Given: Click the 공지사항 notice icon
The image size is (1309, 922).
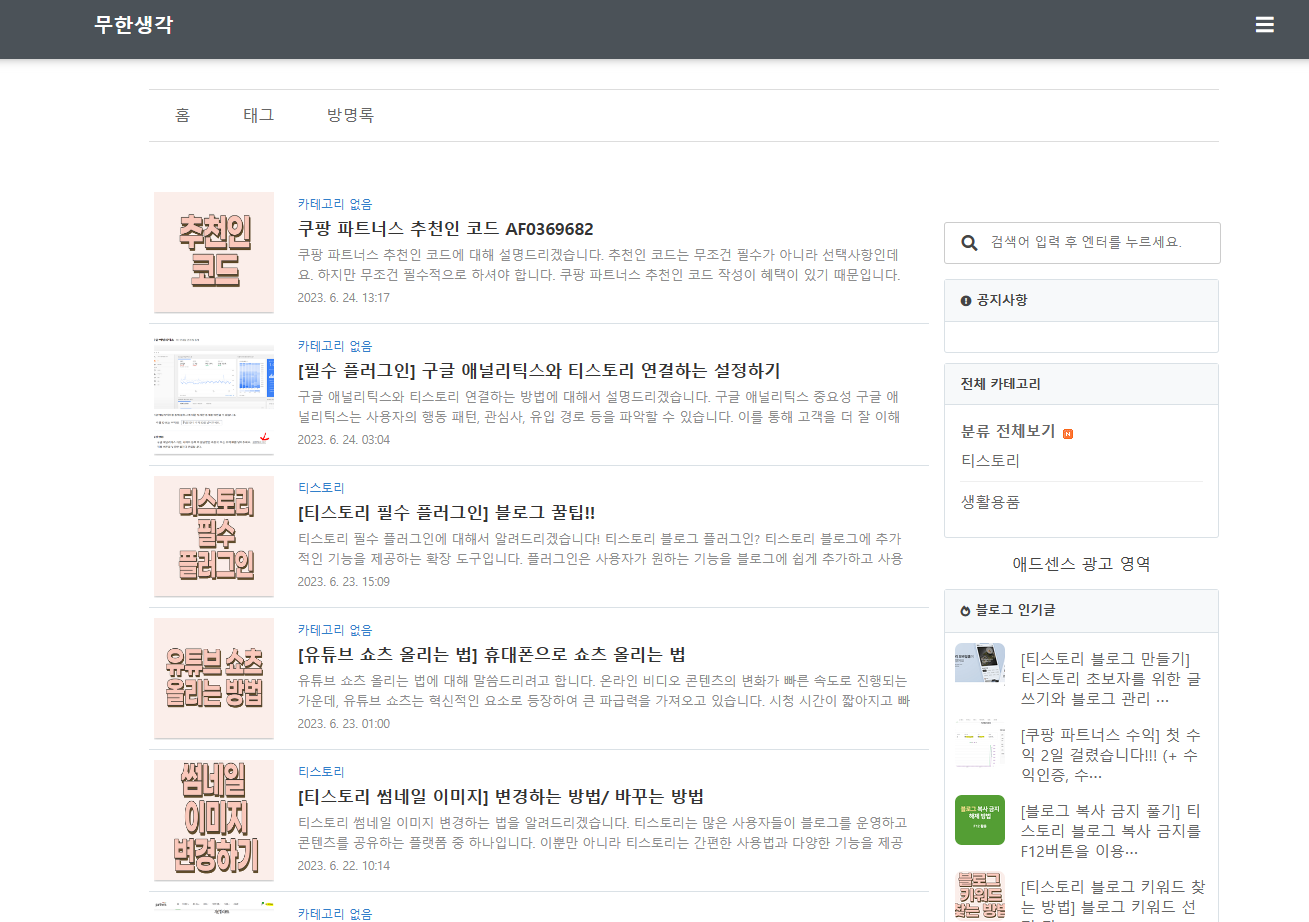Looking at the screenshot, I should tap(966, 300).
